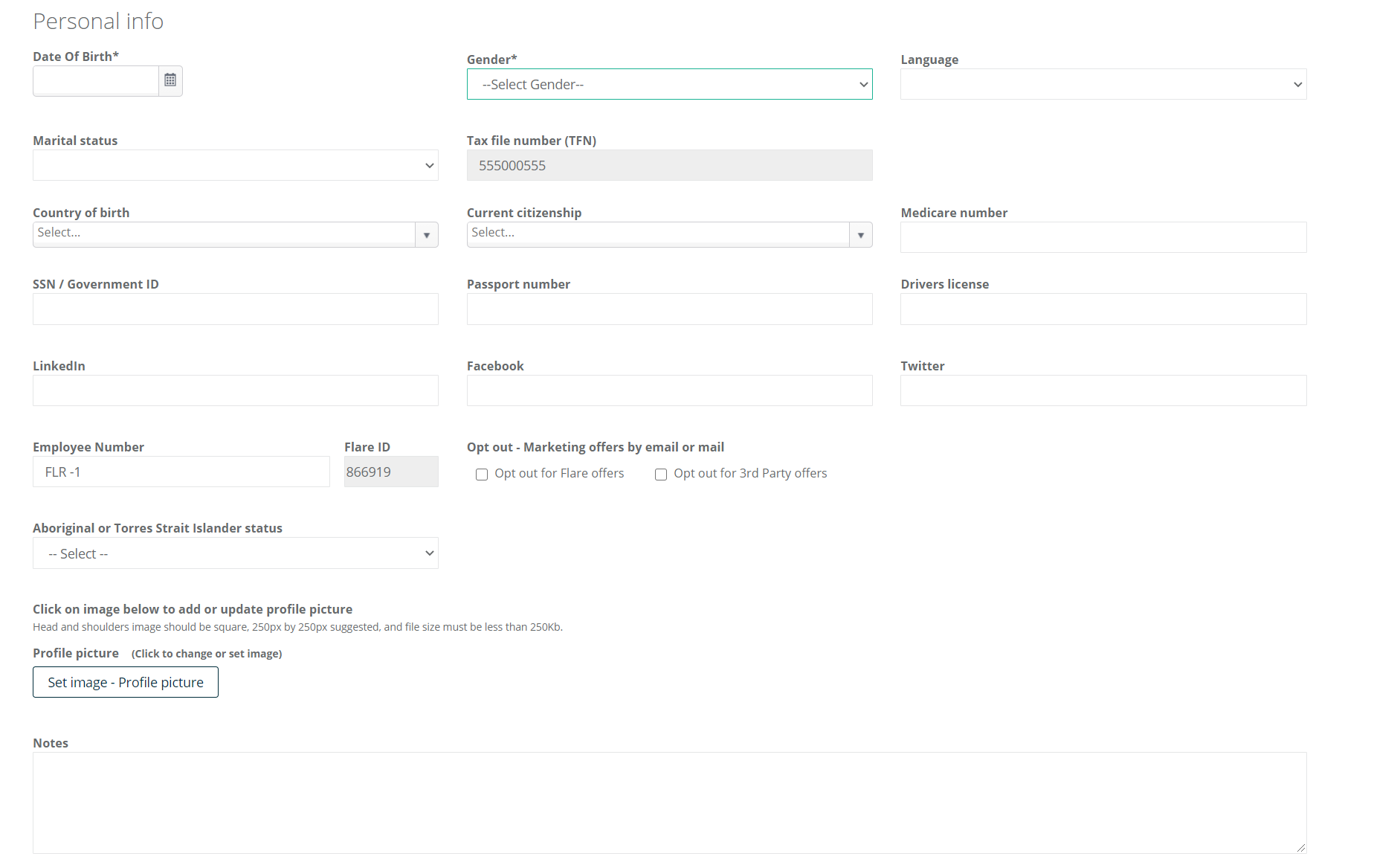Click the Country of birth Select box
Image resolution: width=1400 pixels, height=865 pixels.
(224, 234)
